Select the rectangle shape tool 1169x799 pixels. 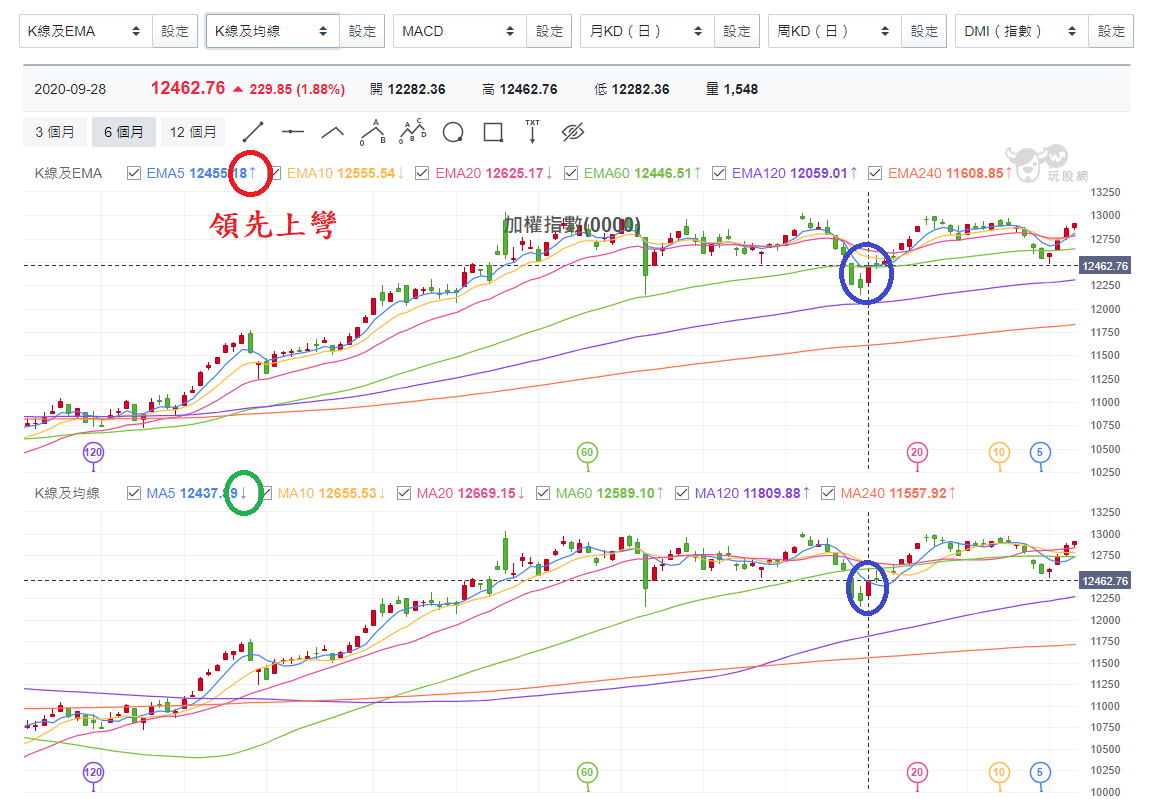click(x=493, y=132)
